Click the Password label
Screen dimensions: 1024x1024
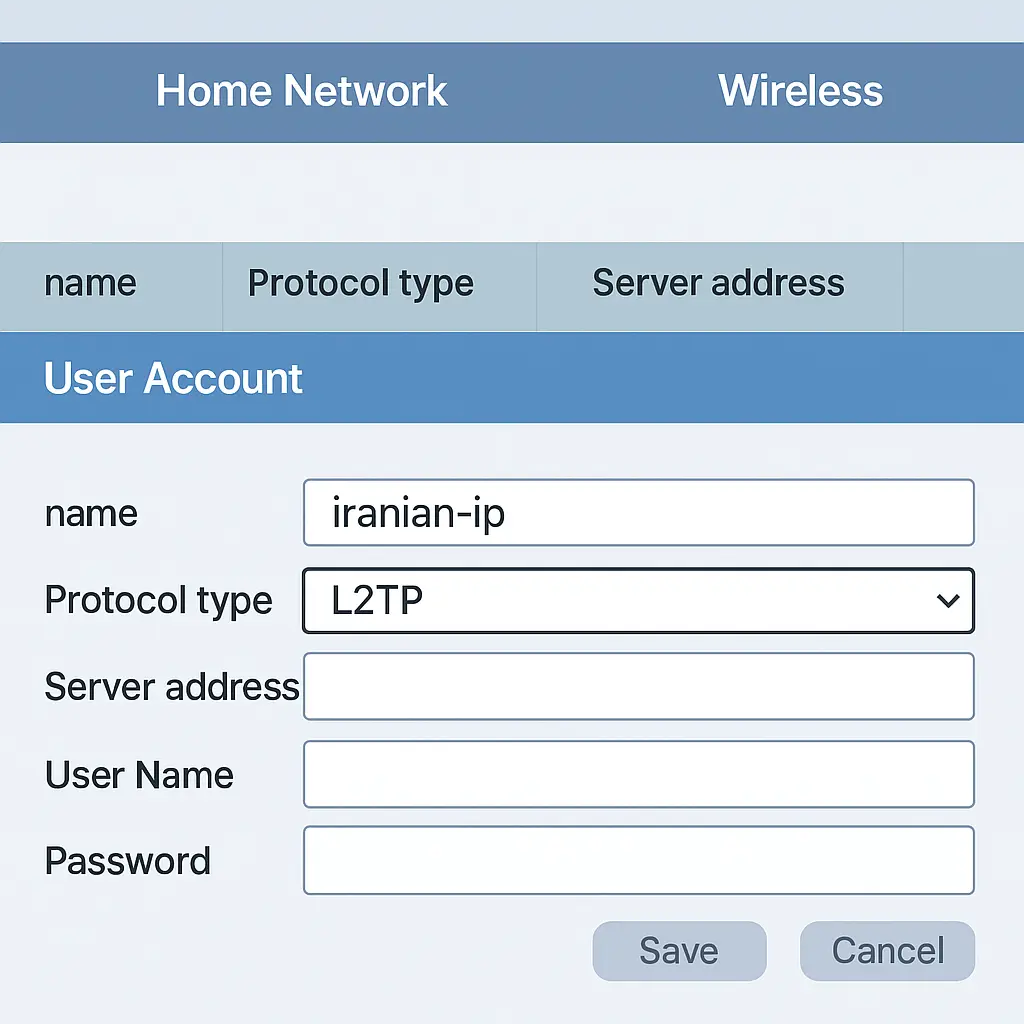point(127,860)
